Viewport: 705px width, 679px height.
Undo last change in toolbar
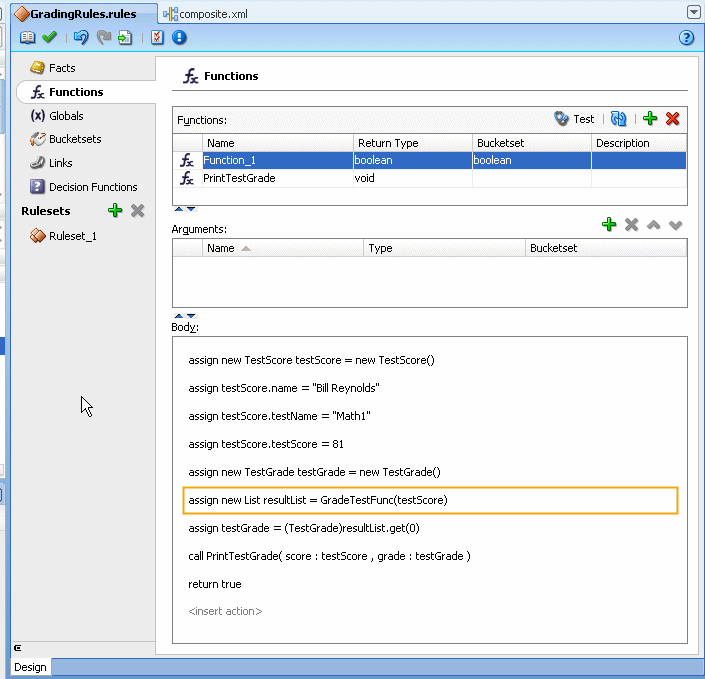tap(81, 37)
